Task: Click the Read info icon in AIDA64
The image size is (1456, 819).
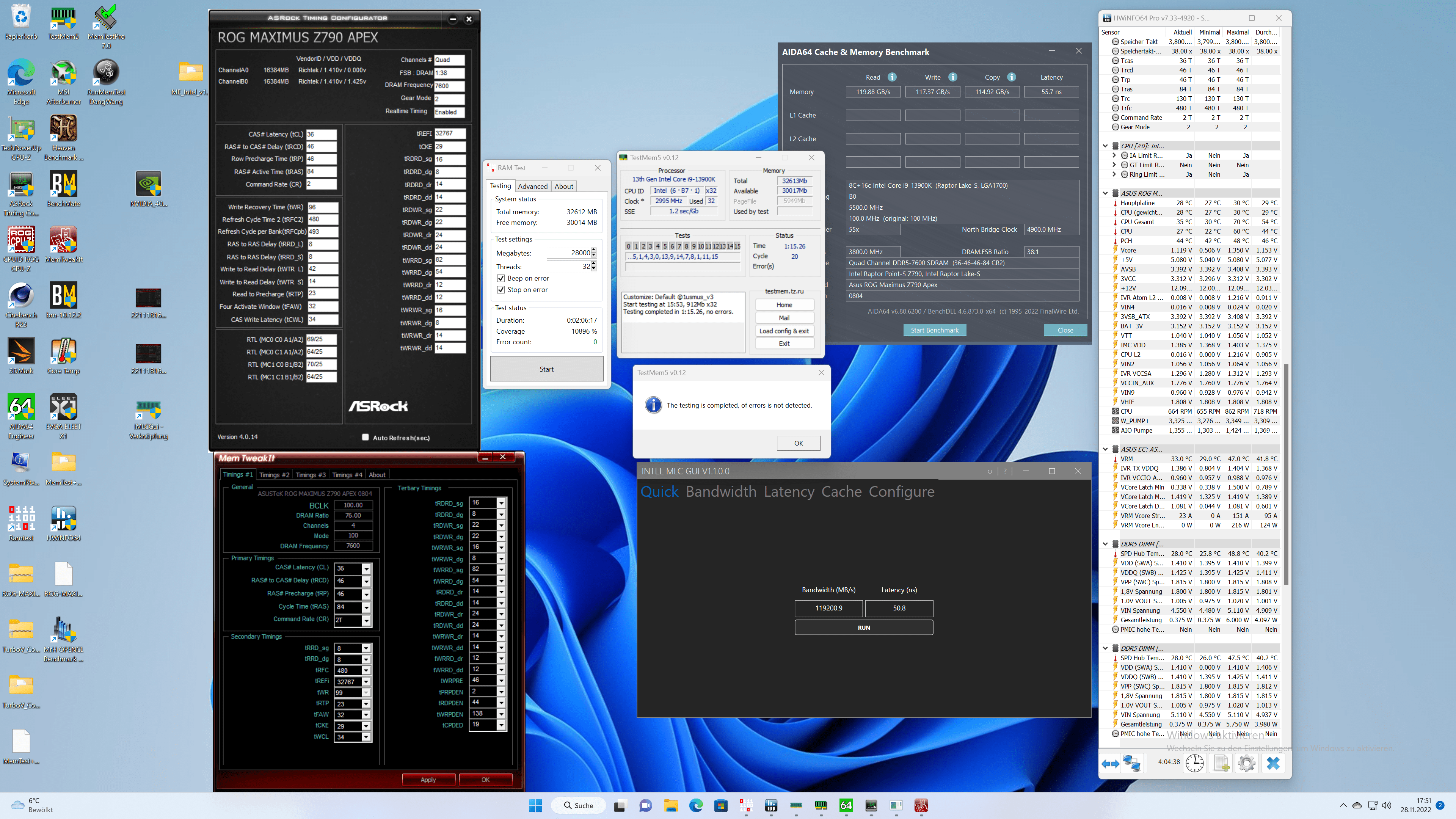Action: (892, 77)
